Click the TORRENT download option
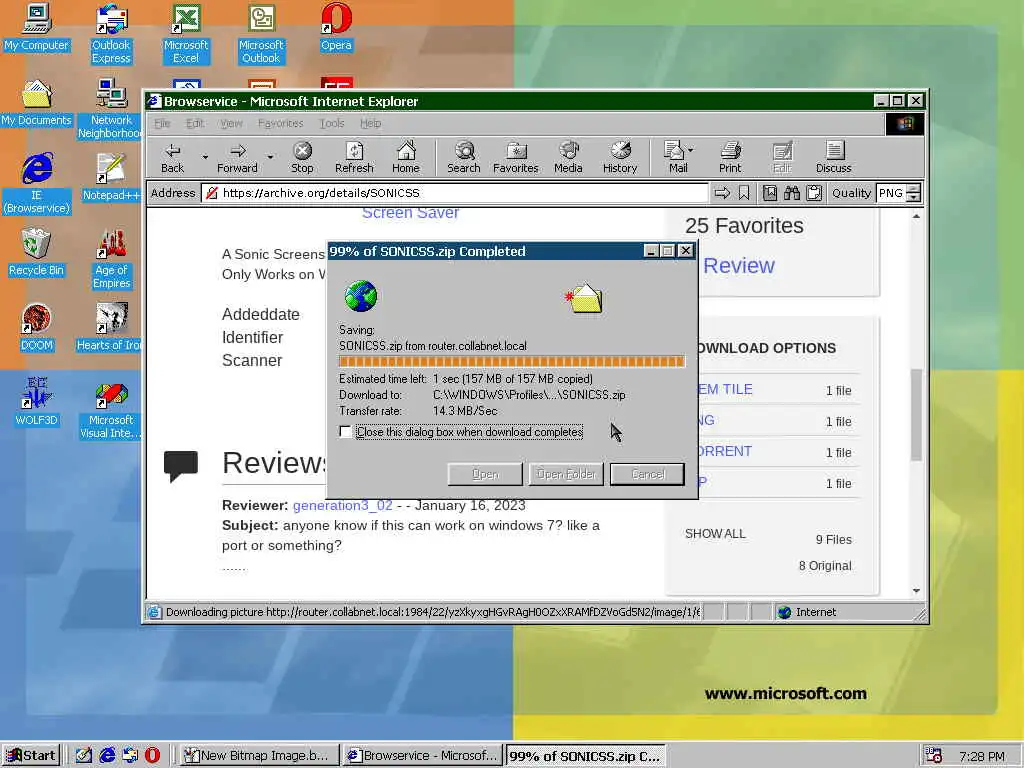The height and width of the screenshot is (768, 1024). [x=724, y=451]
